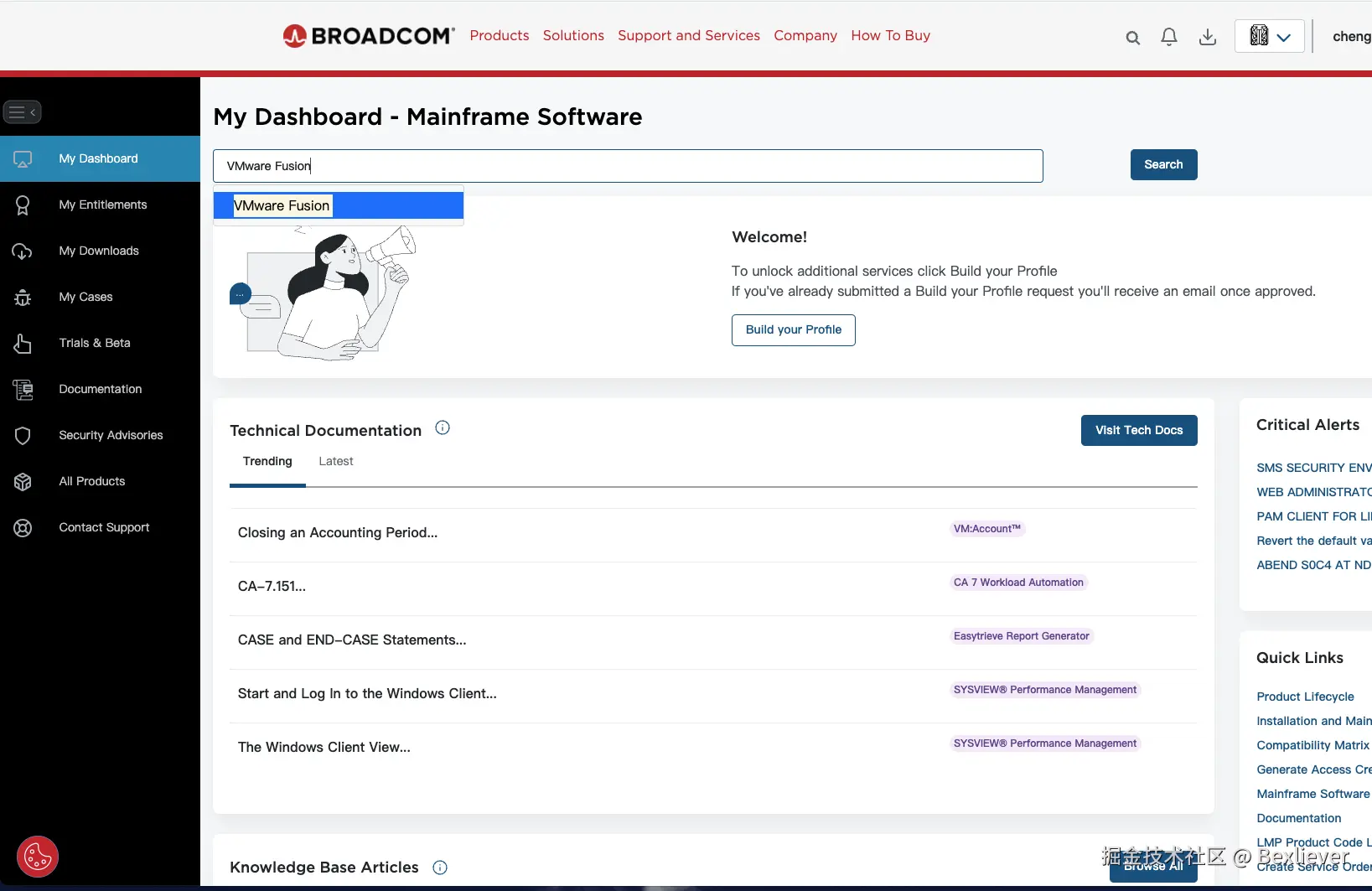1372x891 pixels.
Task: Switch to the Latest tab
Action: click(x=336, y=461)
